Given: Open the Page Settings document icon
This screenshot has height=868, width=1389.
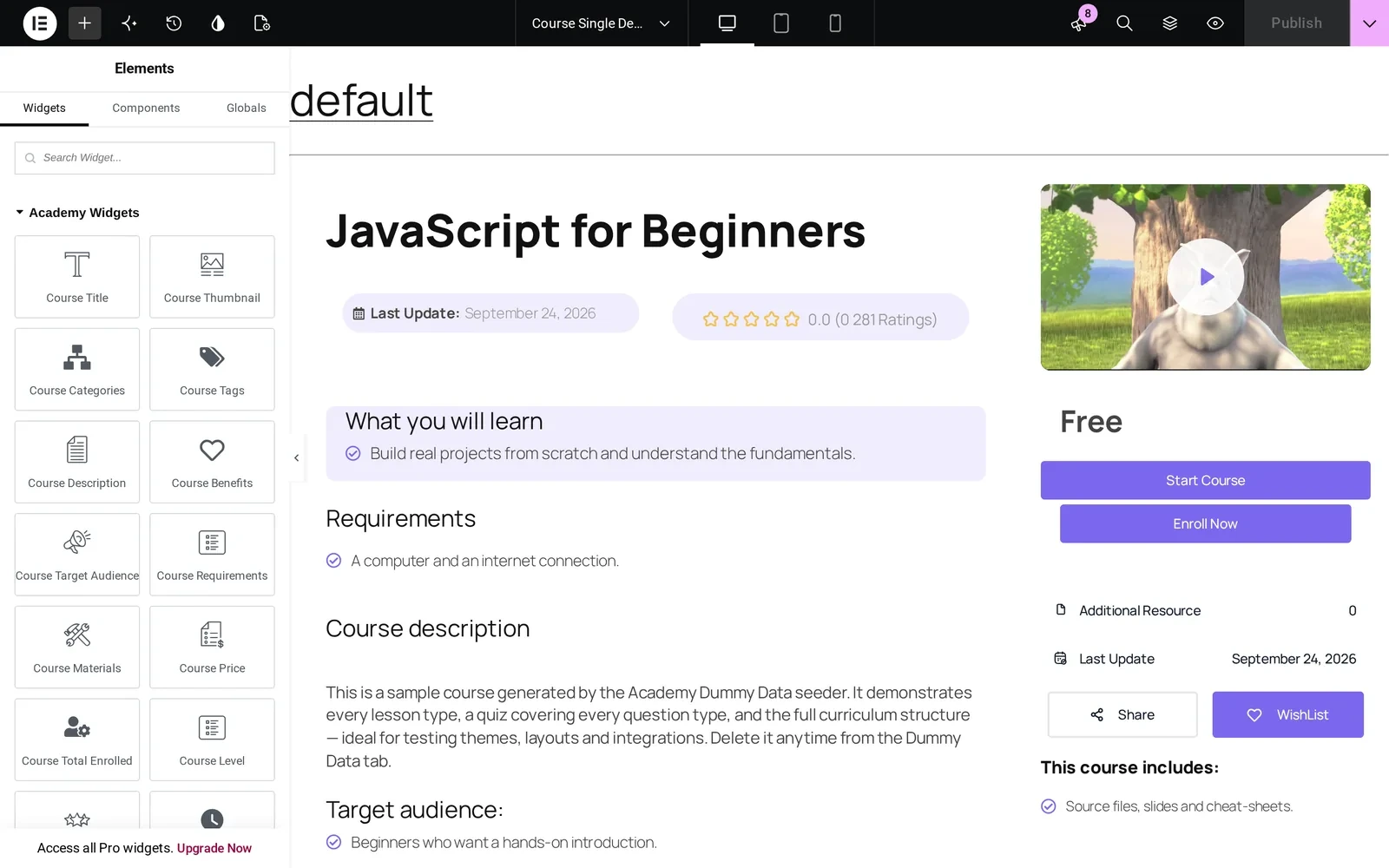Looking at the screenshot, I should click(x=262, y=23).
